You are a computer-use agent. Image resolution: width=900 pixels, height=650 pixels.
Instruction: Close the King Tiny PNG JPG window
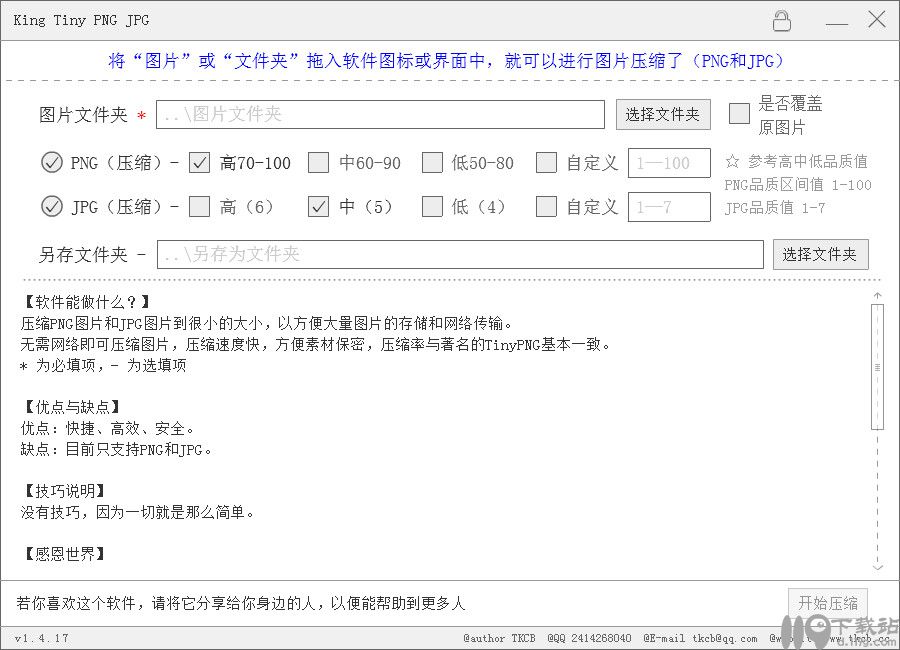[x=876, y=20]
